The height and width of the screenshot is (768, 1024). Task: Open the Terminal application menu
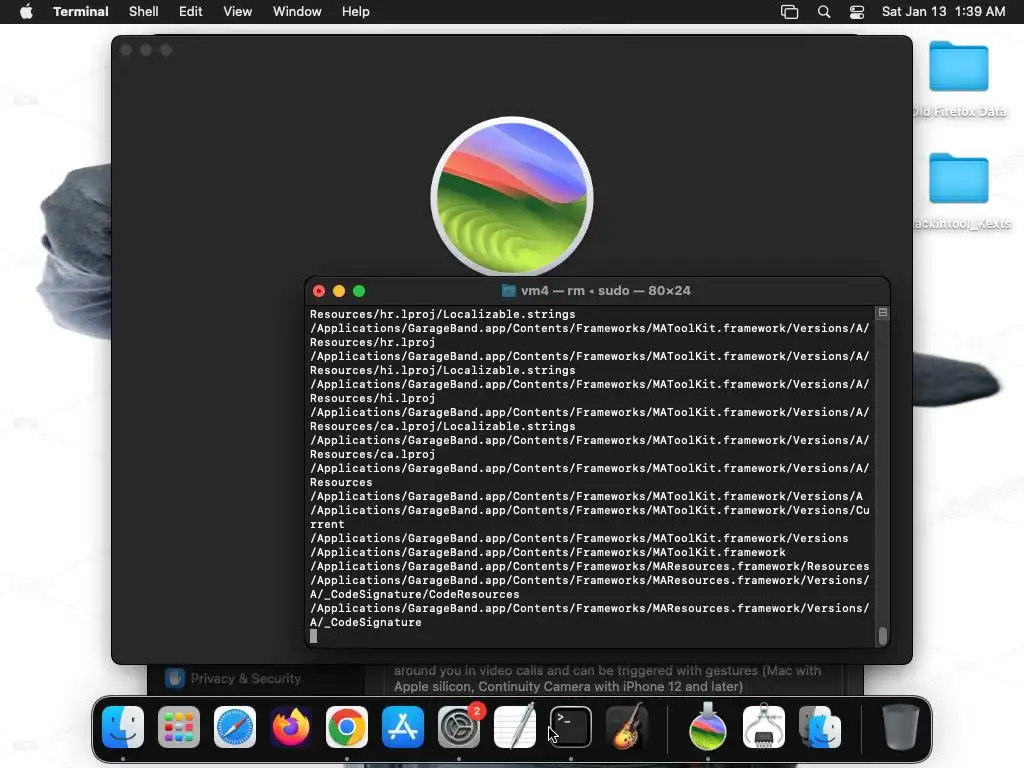81,12
